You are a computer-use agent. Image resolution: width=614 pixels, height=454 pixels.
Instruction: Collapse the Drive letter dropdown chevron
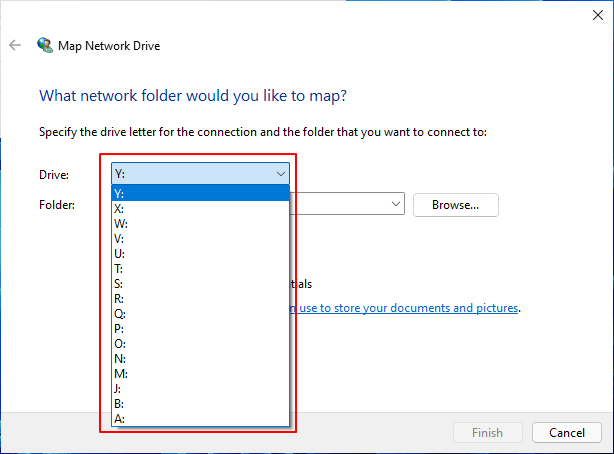(280, 174)
